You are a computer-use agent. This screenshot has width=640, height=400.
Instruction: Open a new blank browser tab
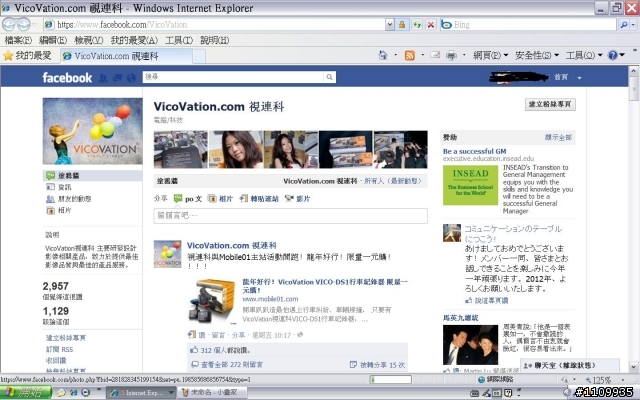click(199, 56)
